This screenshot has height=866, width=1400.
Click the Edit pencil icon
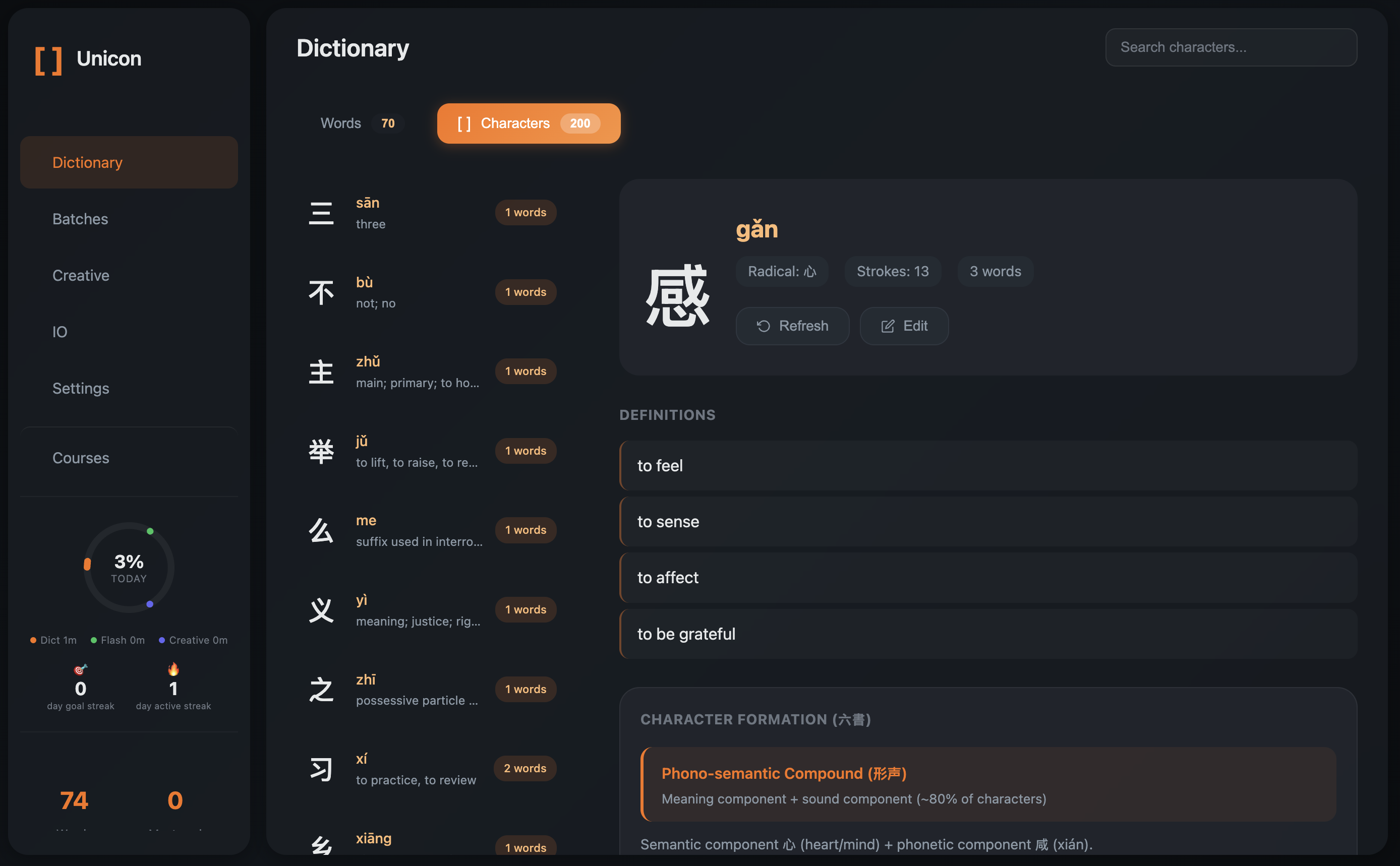[887, 326]
